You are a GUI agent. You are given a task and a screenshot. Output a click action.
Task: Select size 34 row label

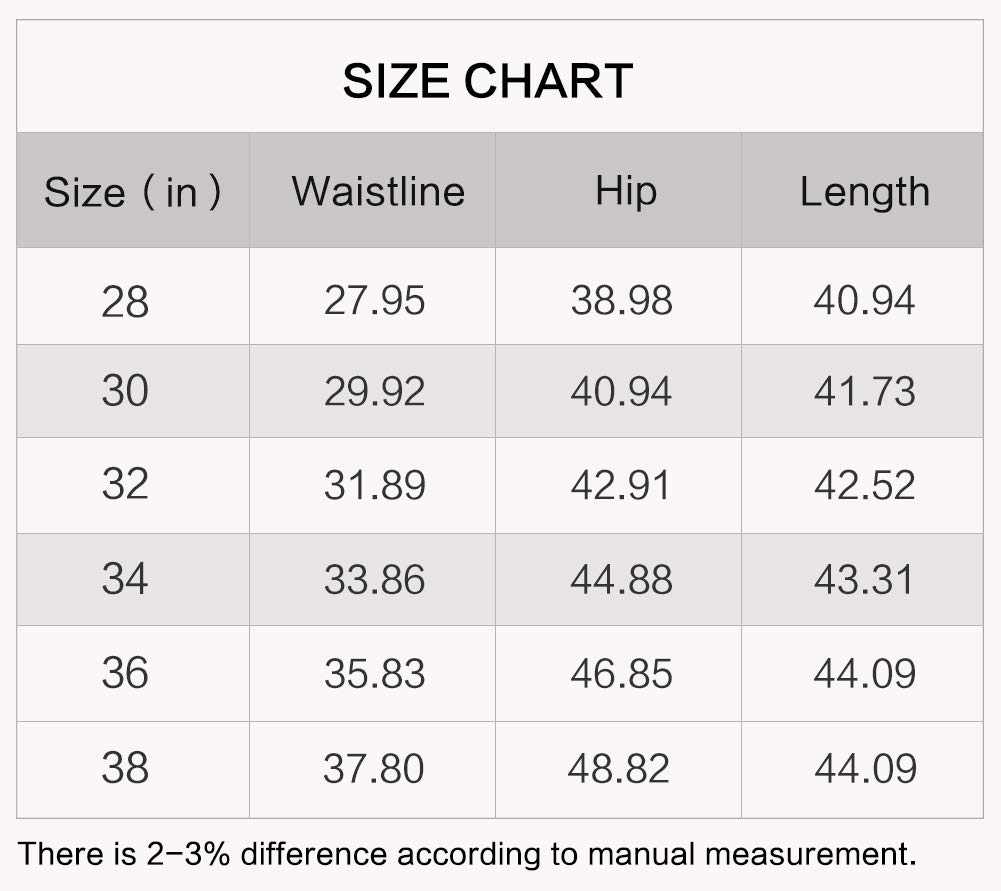point(125,579)
